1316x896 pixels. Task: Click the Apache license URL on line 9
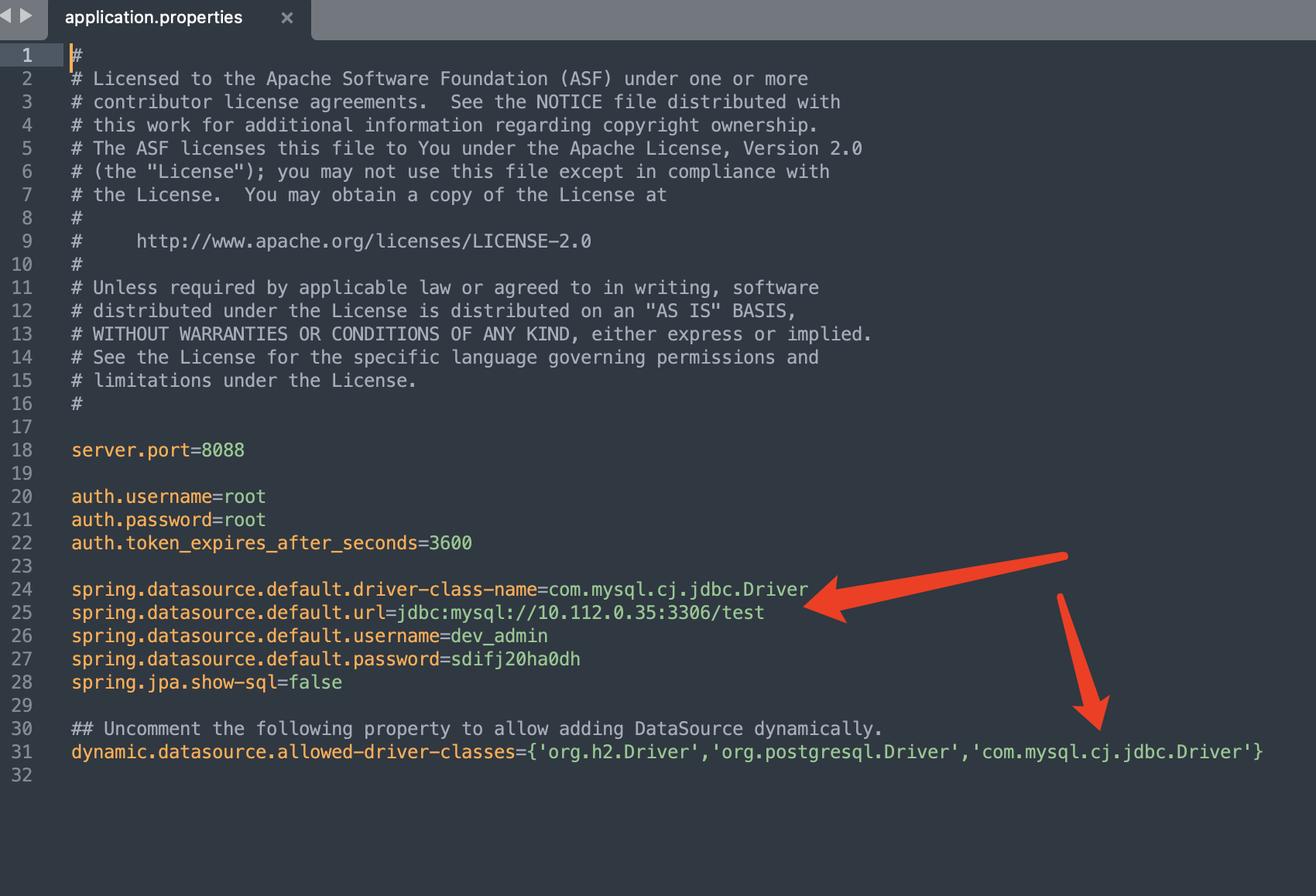[364, 241]
